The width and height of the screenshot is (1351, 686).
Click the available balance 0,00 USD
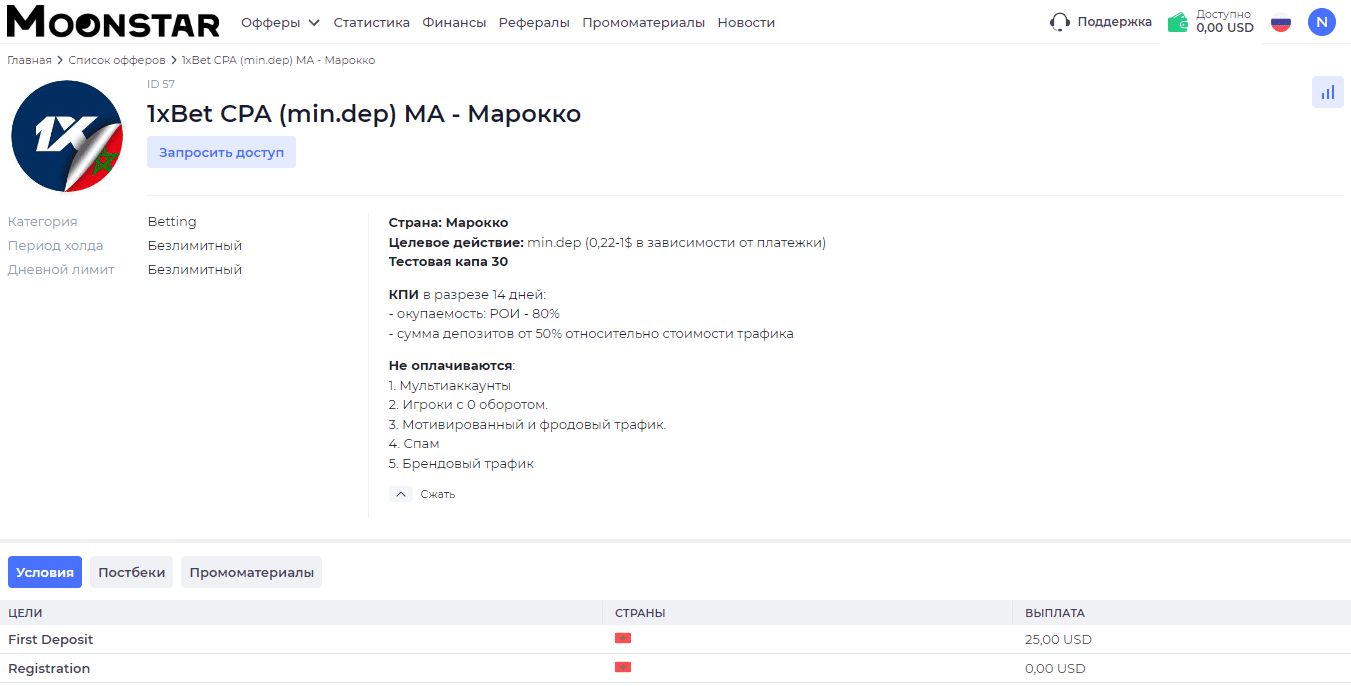(x=1225, y=28)
